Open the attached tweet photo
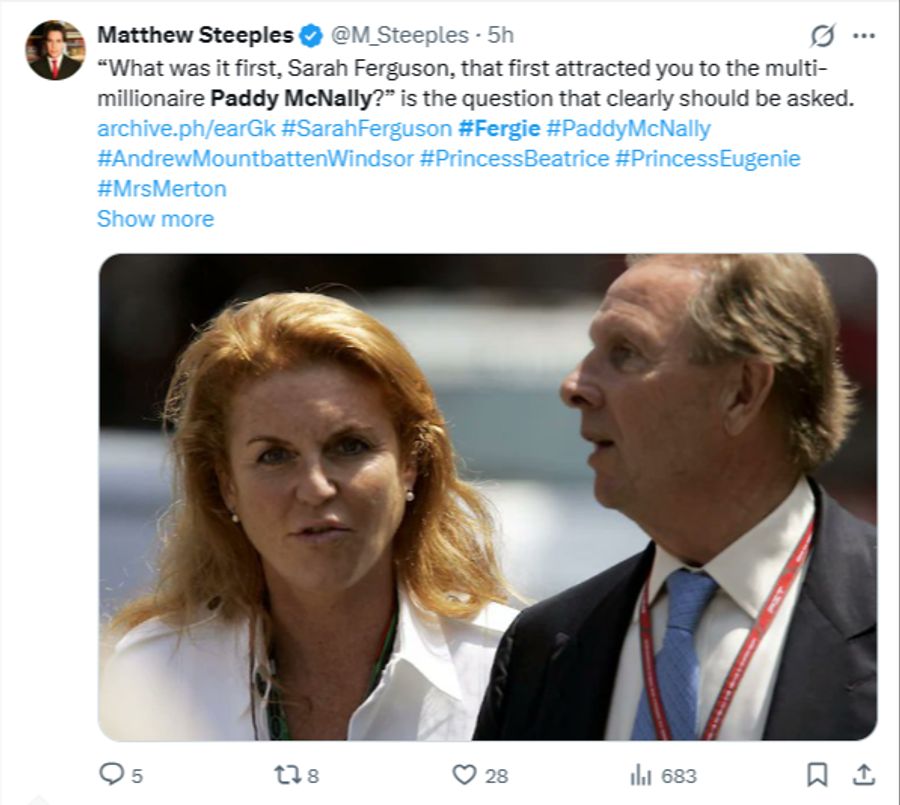This screenshot has height=805, width=900. pos(488,497)
